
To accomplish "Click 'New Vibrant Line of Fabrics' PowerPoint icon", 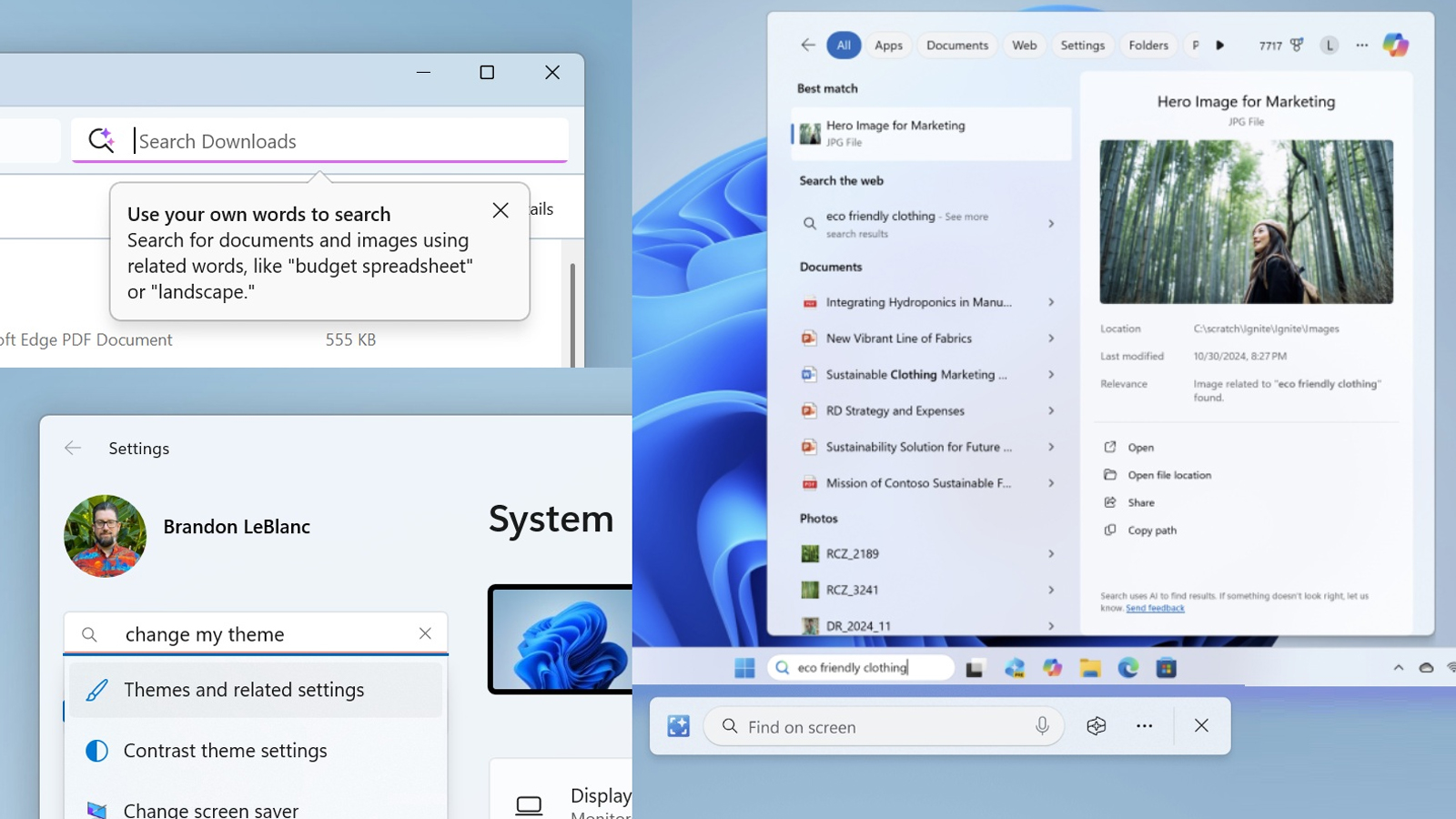I will coord(808,339).
